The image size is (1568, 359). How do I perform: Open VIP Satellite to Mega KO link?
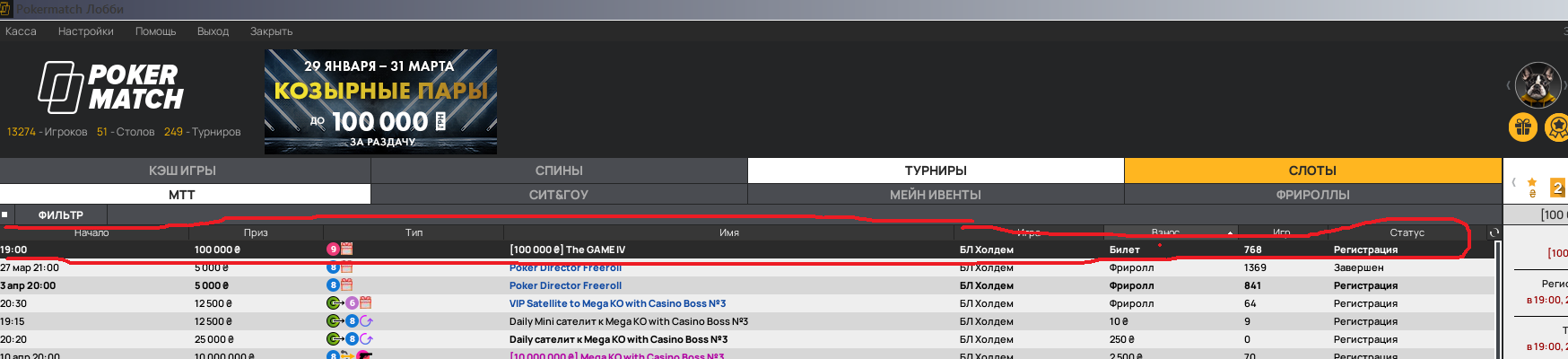tap(617, 303)
